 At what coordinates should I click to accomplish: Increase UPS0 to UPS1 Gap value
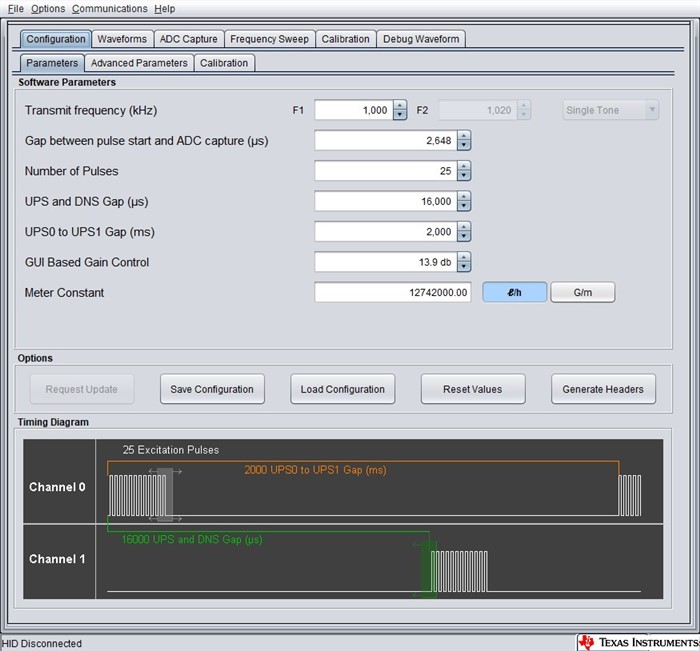[x=464, y=227]
